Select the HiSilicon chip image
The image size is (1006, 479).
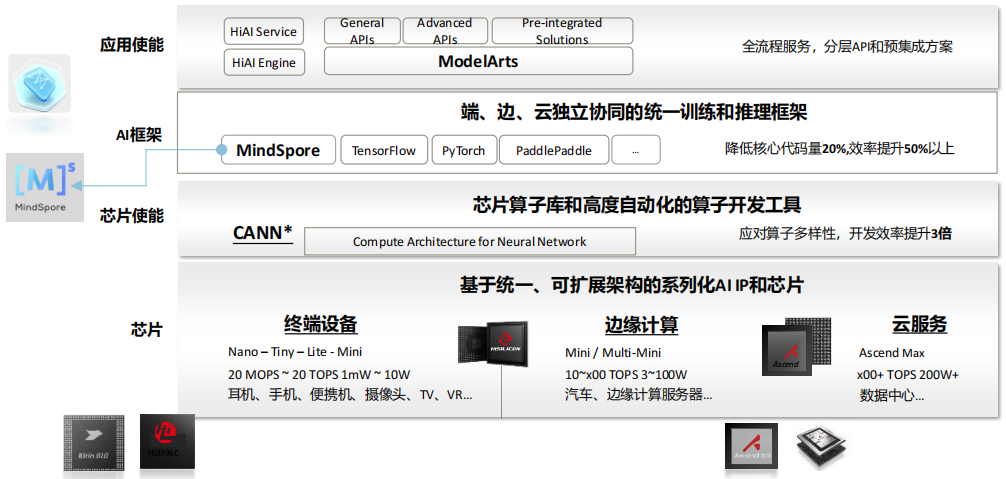[x=491, y=346]
